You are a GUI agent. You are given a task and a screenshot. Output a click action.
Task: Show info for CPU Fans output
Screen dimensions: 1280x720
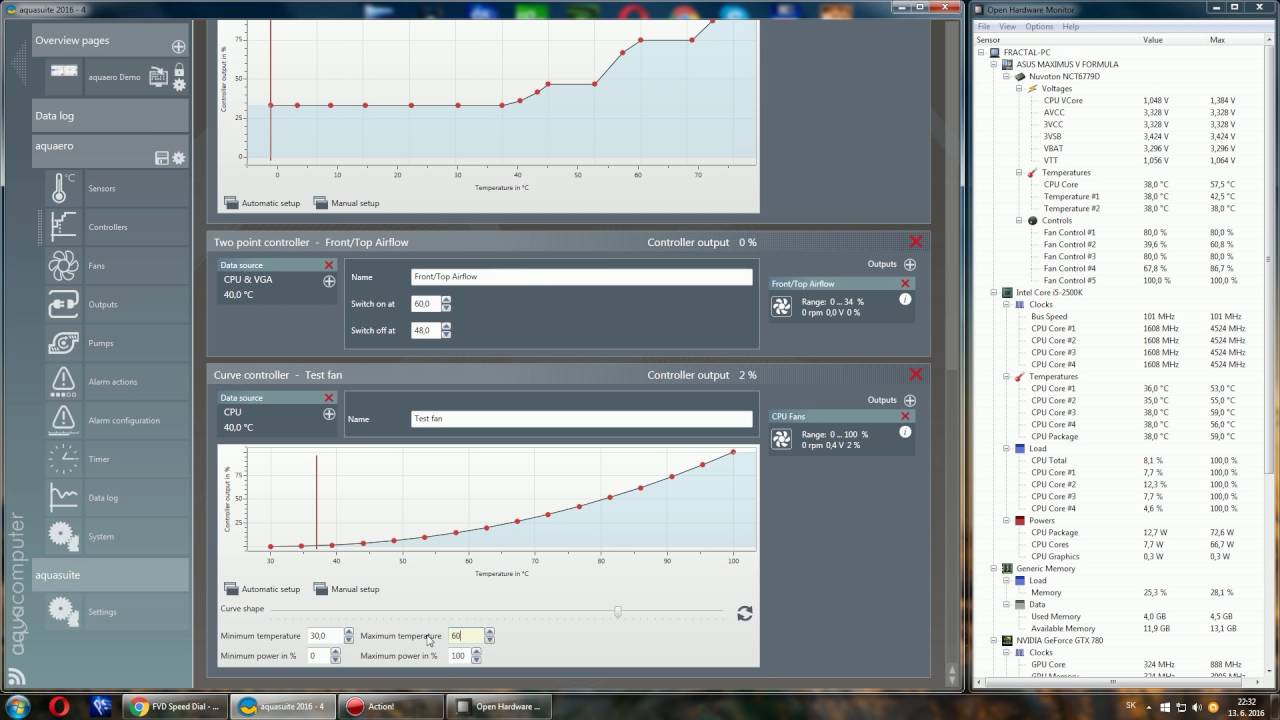905,432
